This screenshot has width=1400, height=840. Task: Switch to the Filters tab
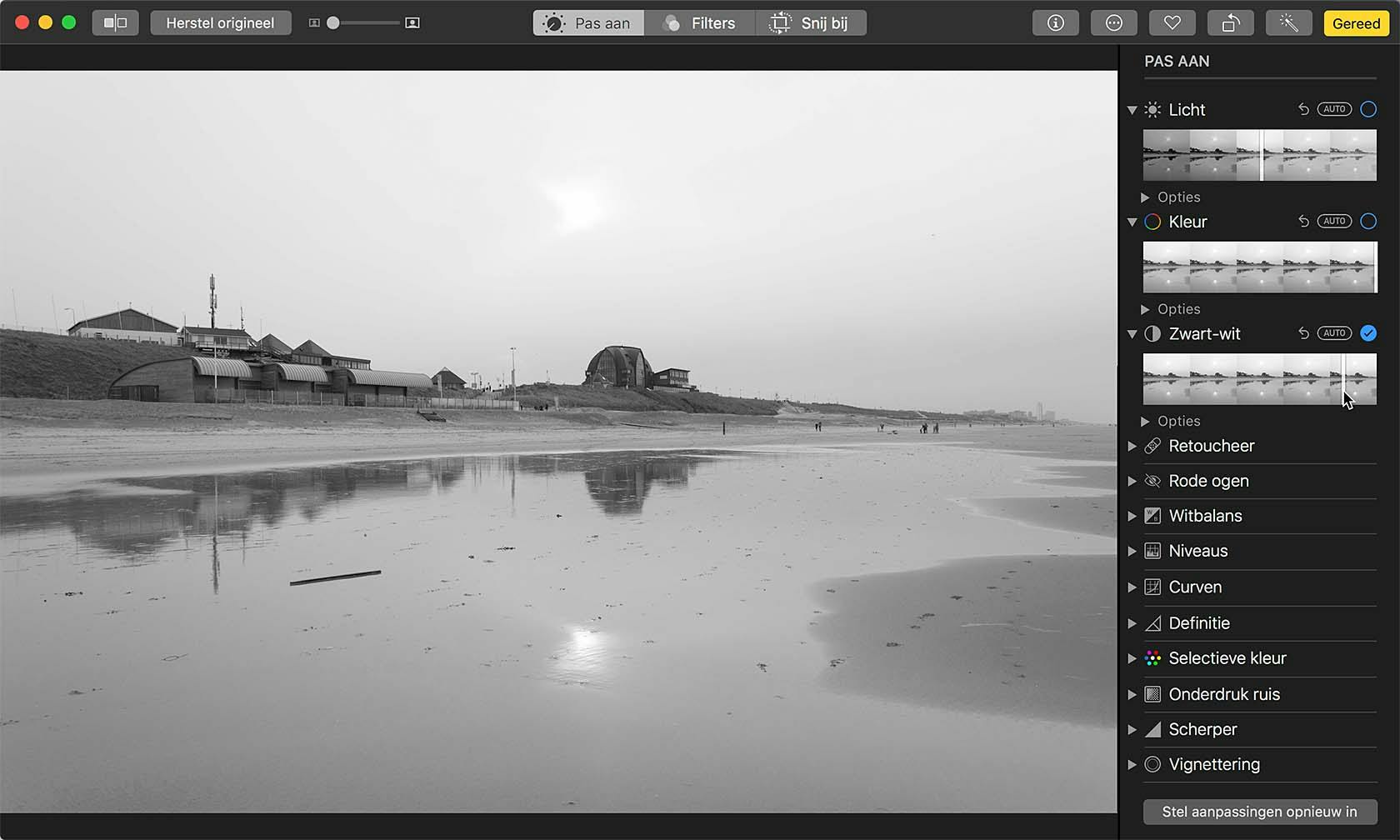[x=700, y=22]
